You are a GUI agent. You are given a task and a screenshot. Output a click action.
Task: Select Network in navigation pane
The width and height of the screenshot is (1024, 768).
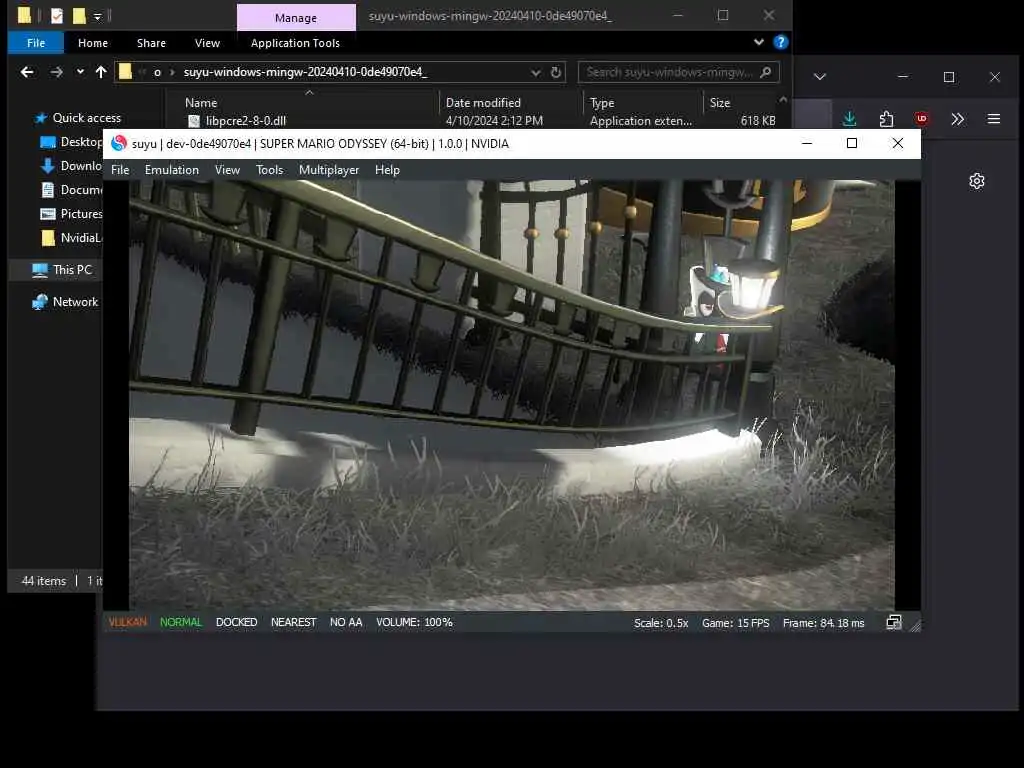(x=66, y=302)
